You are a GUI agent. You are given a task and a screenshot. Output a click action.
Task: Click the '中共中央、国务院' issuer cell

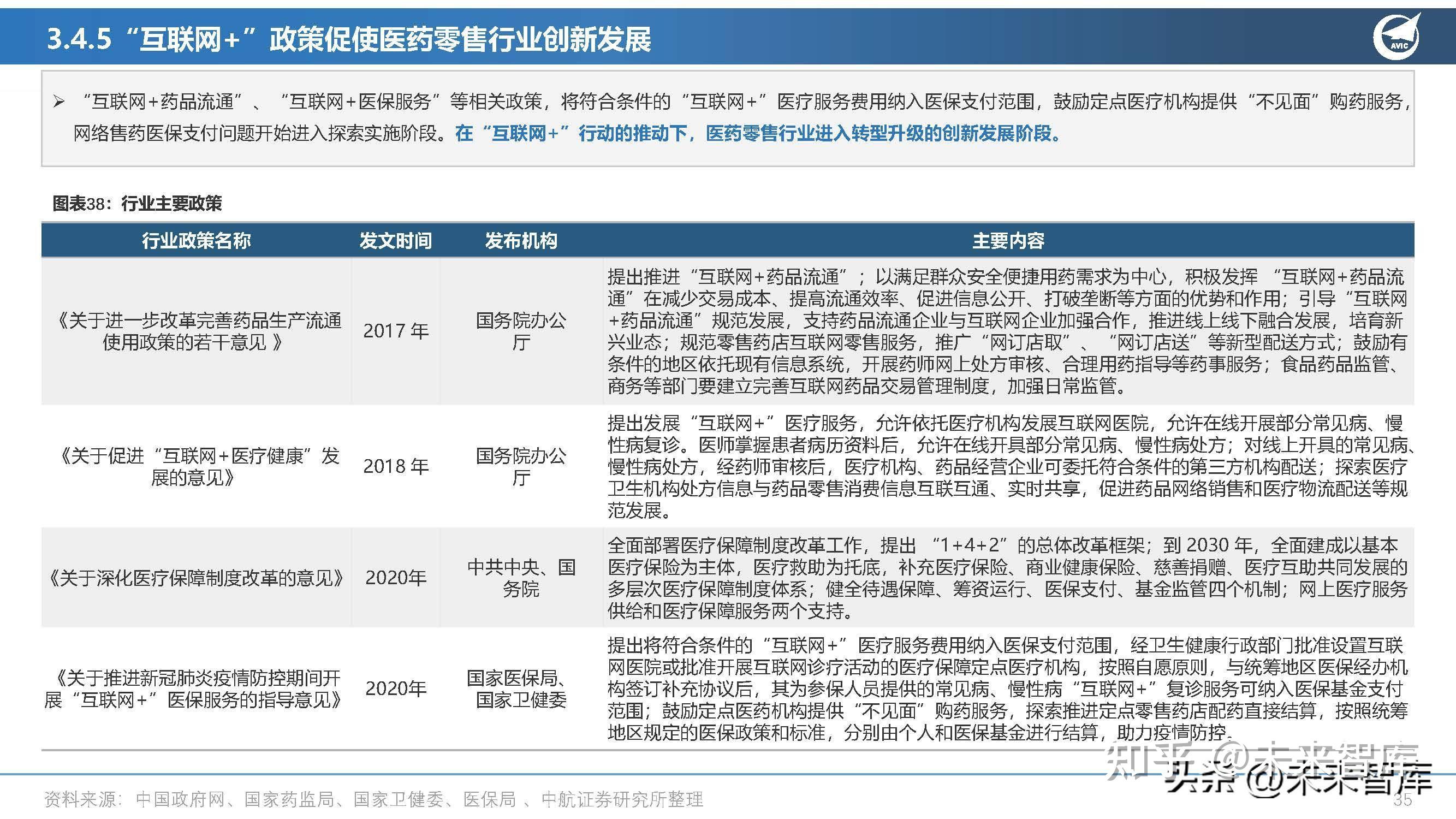click(521, 578)
